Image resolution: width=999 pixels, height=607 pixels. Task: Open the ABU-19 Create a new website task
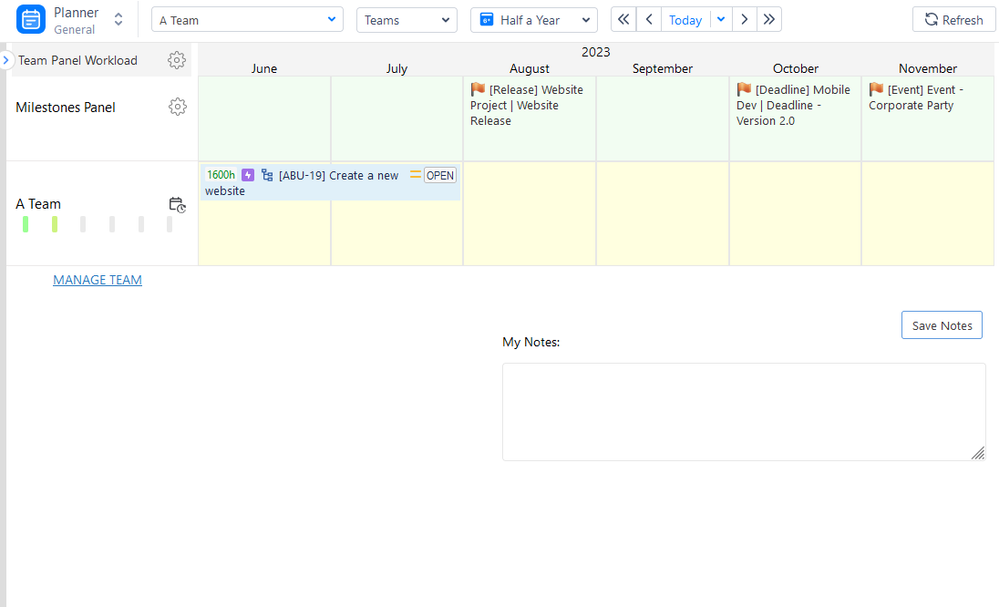click(x=330, y=183)
